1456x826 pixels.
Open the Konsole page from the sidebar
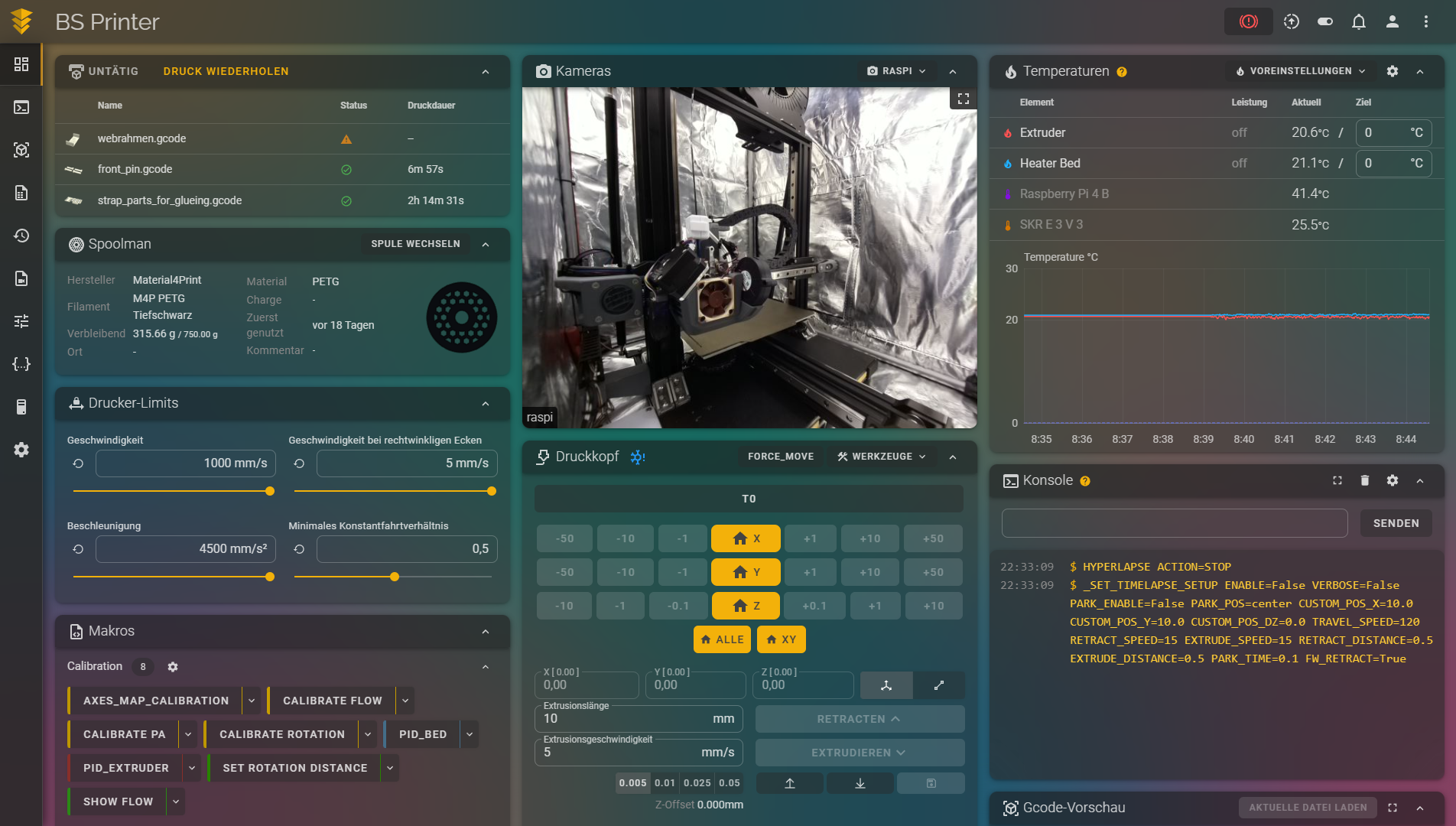pos(21,107)
